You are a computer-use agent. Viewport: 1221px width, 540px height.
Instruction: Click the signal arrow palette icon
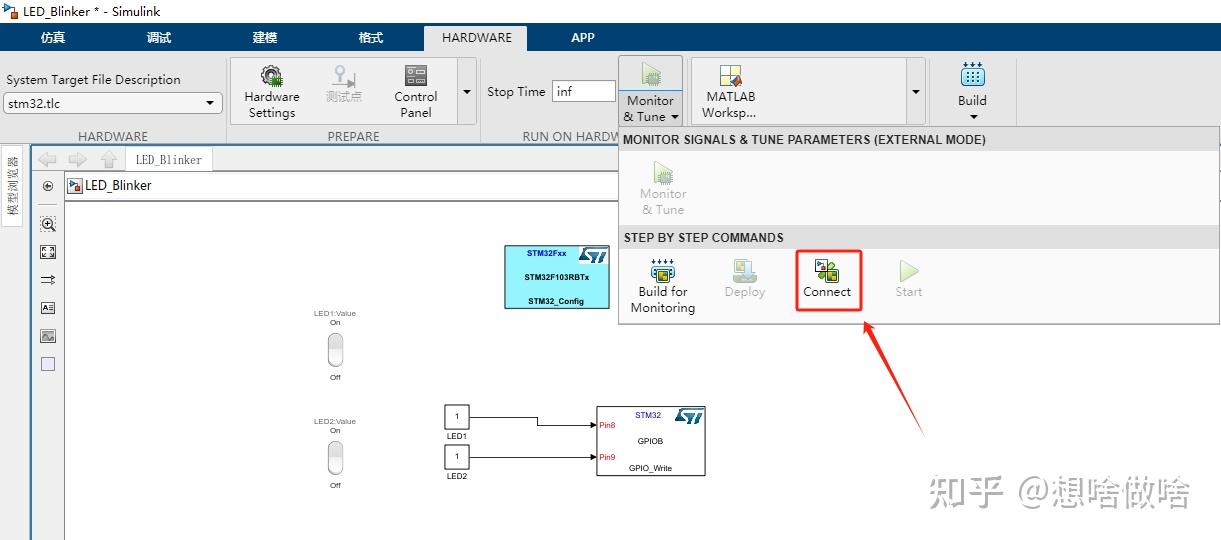click(48, 280)
